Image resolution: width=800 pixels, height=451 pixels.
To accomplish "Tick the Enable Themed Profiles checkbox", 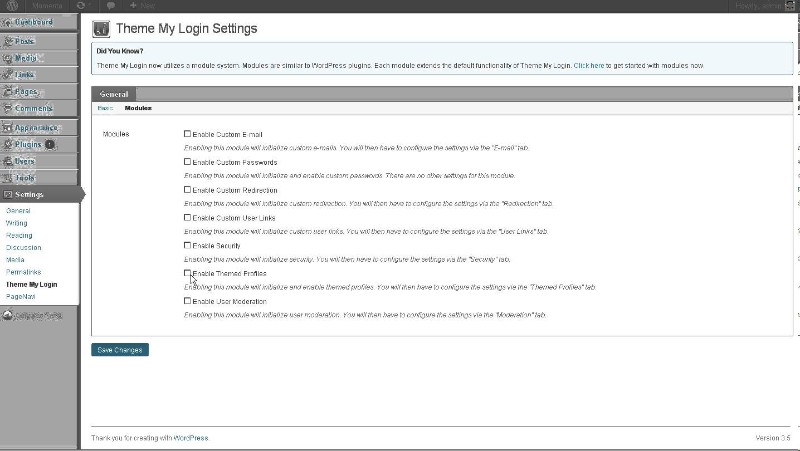I will click(187, 273).
